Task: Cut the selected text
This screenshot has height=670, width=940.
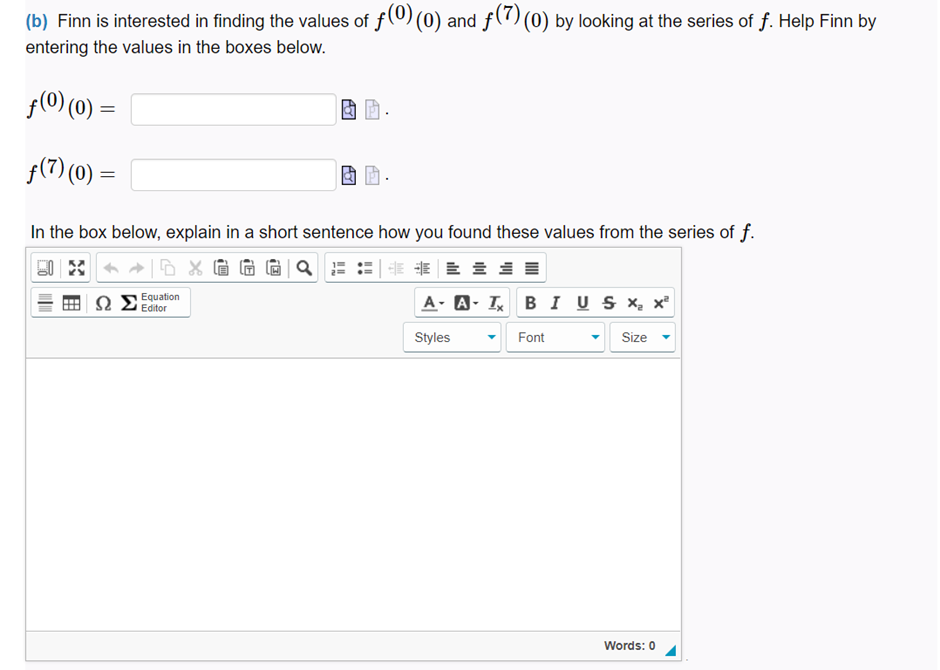Action: click(x=193, y=267)
